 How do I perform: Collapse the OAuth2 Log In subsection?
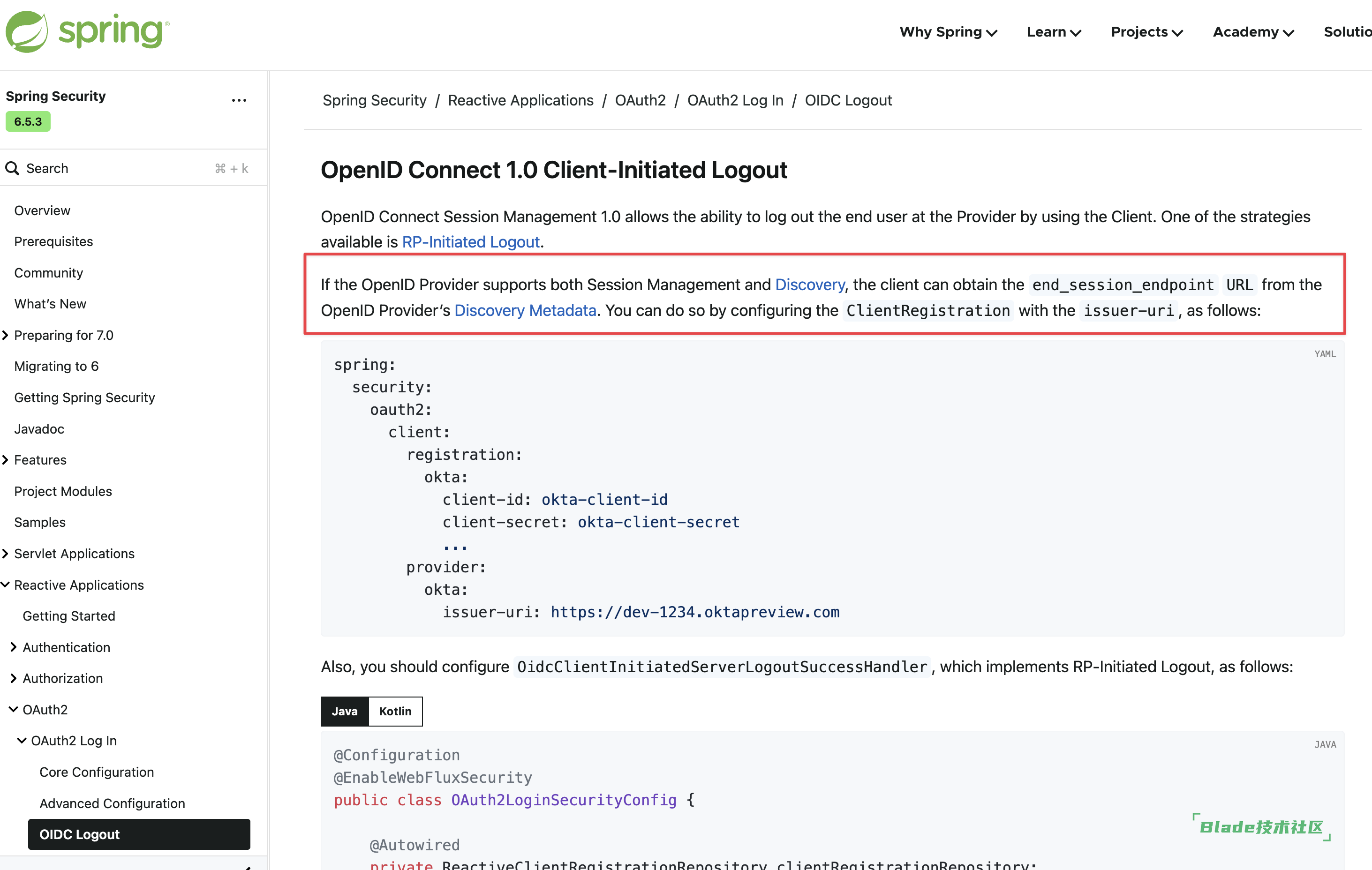pos(22,740)
